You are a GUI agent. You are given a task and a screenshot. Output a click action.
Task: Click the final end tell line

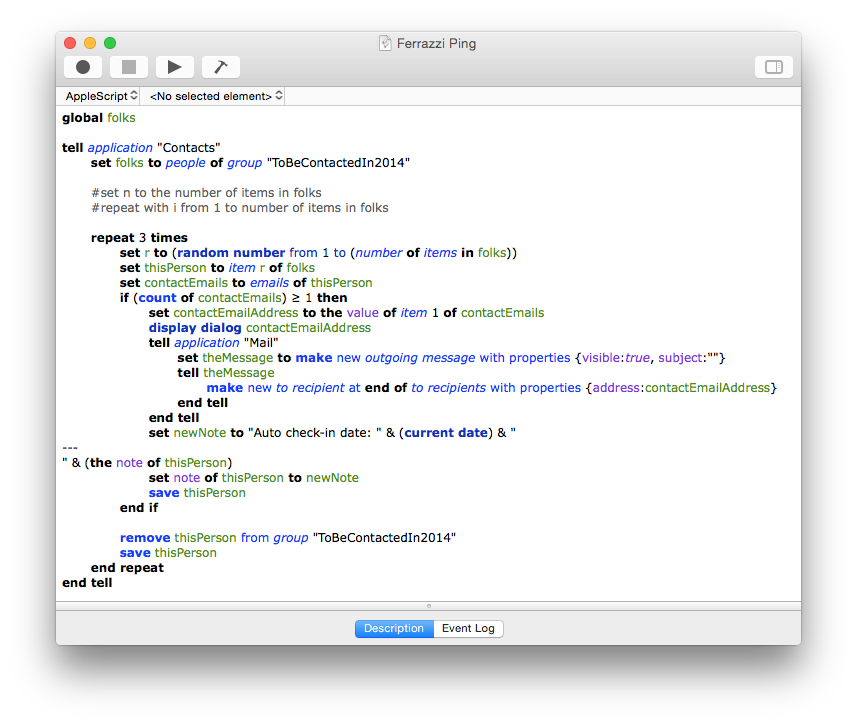coord(87,583)
